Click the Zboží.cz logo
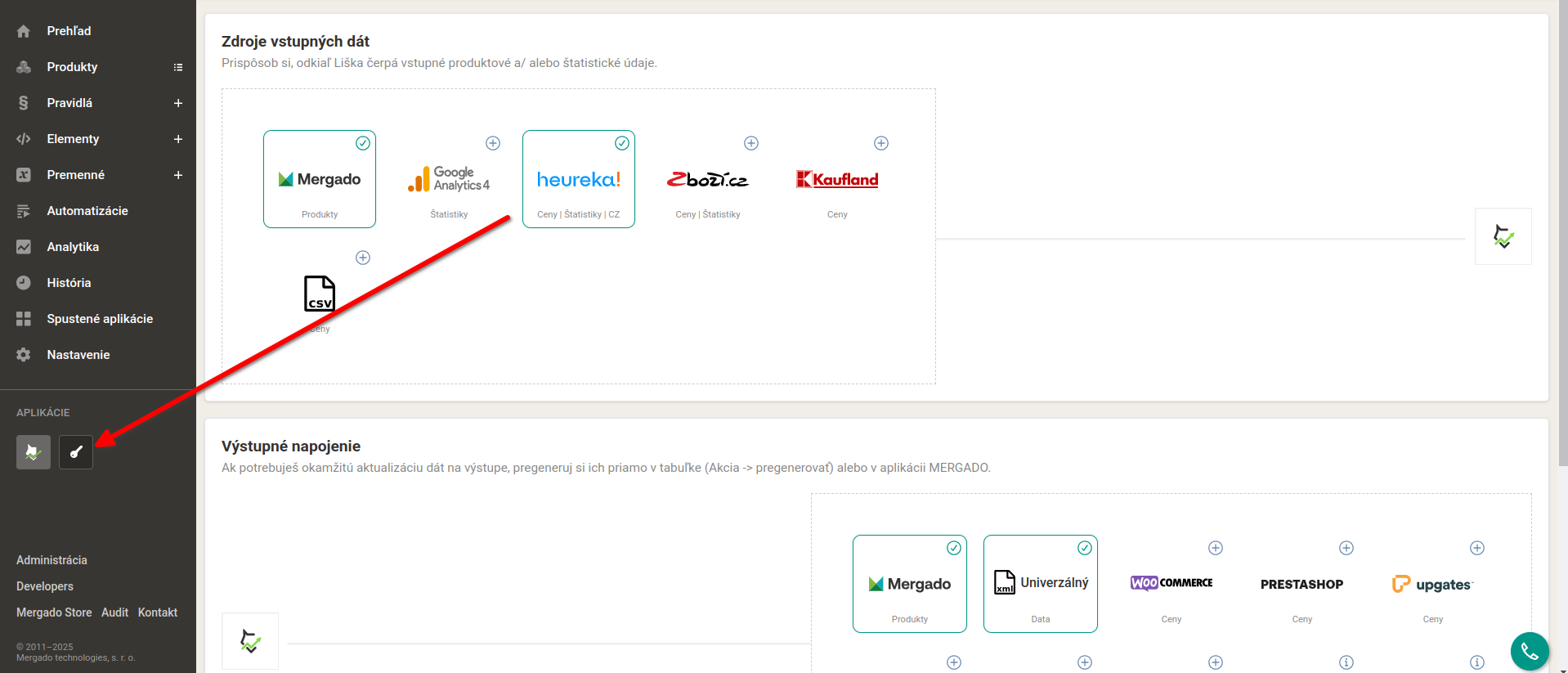The image size is (1568, 673). [708, 179]
